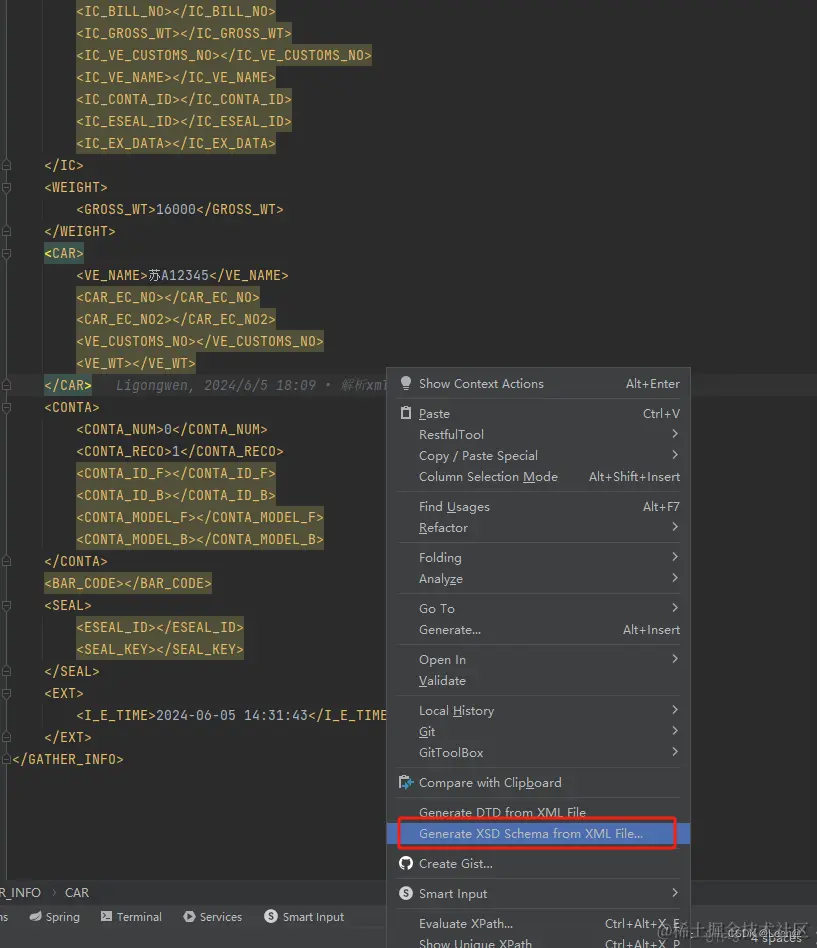Expand the RestfulTool submenu arrow
This screenshot has height=948, width=817.
tap(675, 433)
